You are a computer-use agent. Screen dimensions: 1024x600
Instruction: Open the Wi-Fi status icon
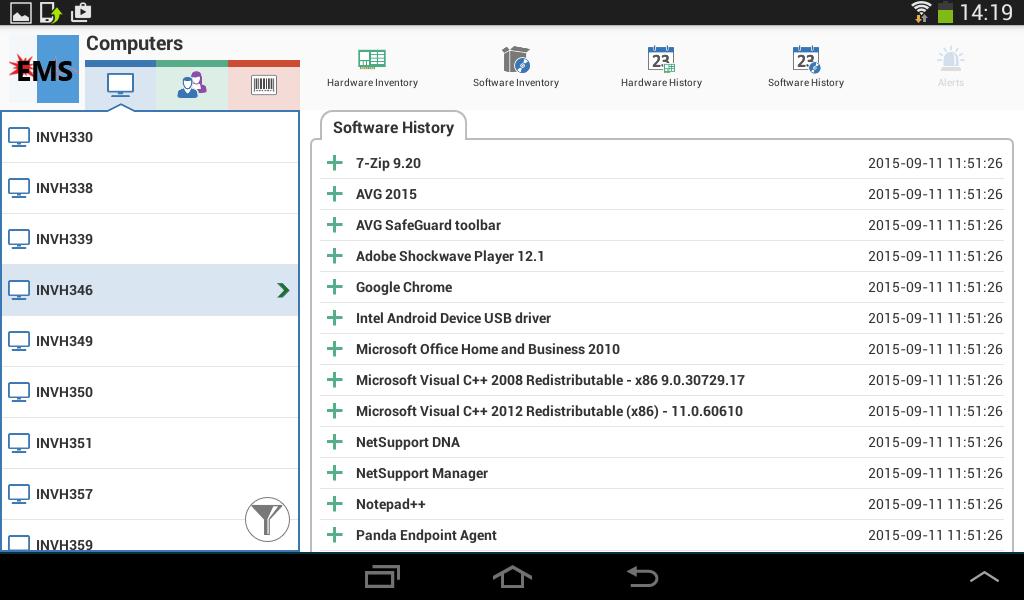pyautogui.click(x=921, y=12)
